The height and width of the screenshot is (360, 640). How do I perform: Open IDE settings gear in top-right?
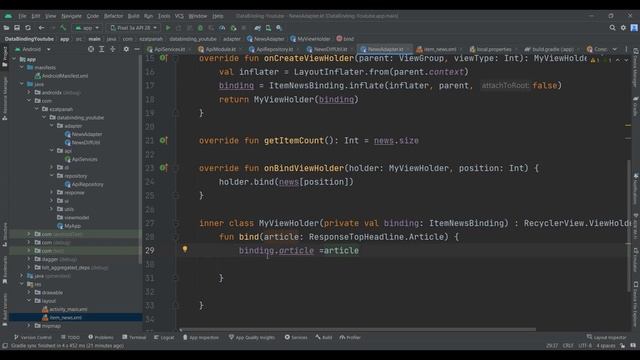[623, 28]
